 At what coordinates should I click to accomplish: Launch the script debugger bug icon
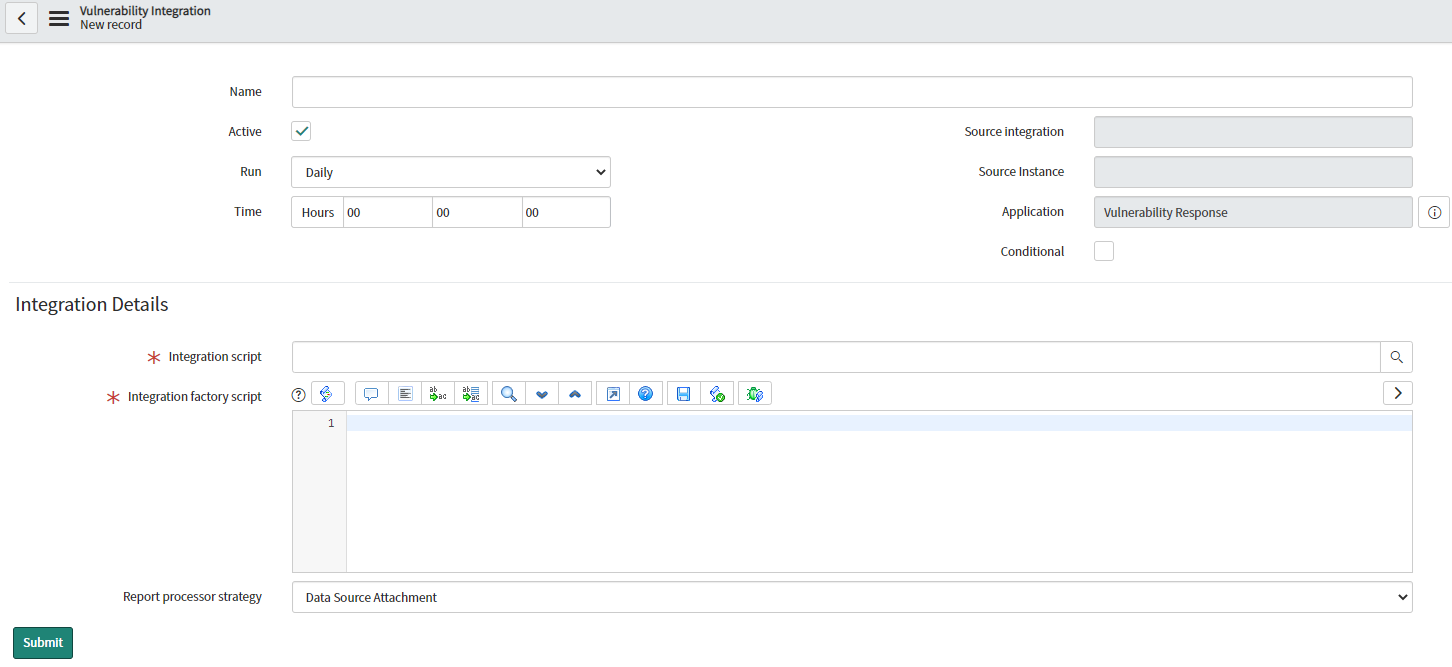pyautogui.click(x=755, y=393)
